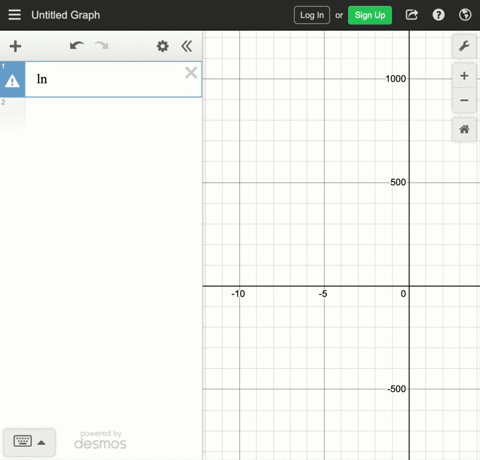Viewport: 480px width, 460px height.
Task: Open the help question mark icon
Action: tap(438, 15)
